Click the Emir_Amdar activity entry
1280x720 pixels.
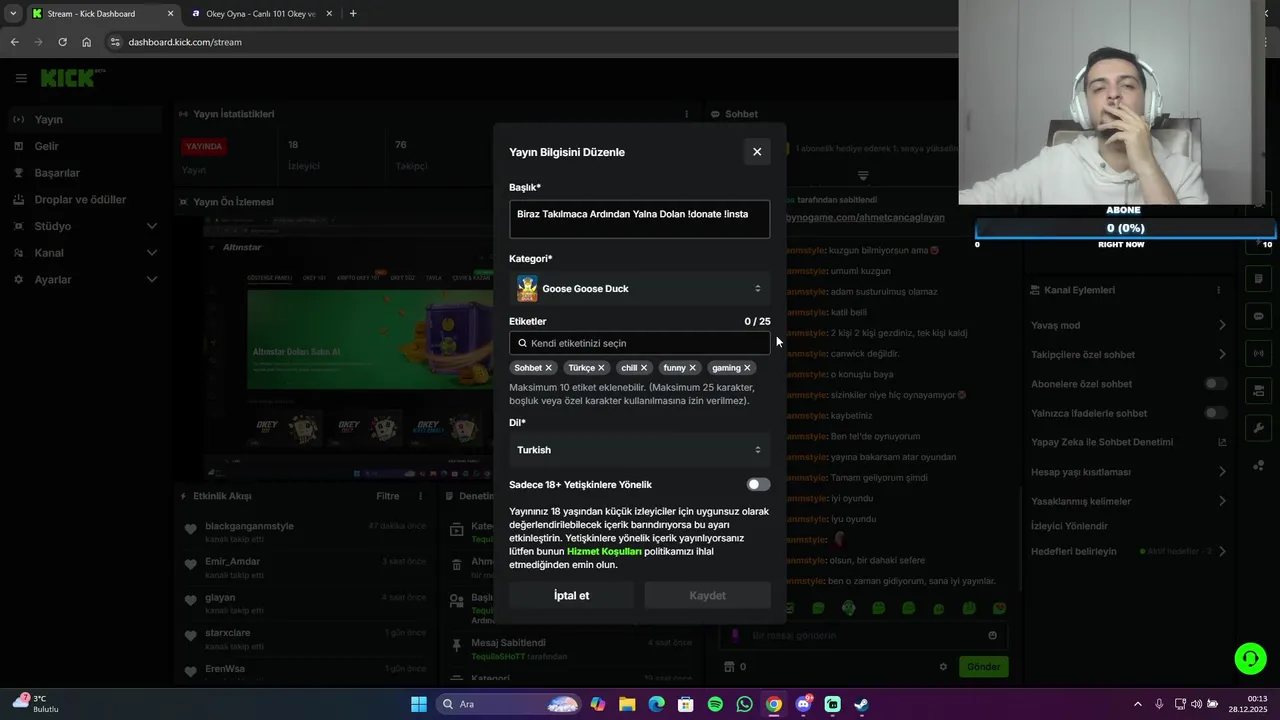[x=306, y=567]
